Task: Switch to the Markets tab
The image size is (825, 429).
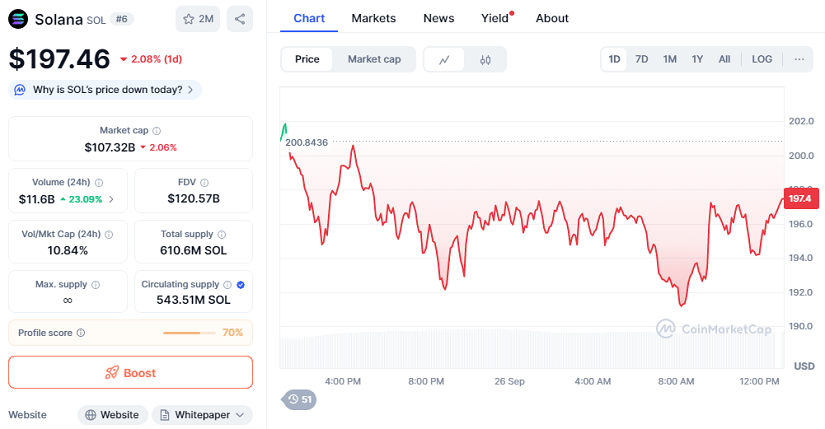Action: [x=374, y=18]
